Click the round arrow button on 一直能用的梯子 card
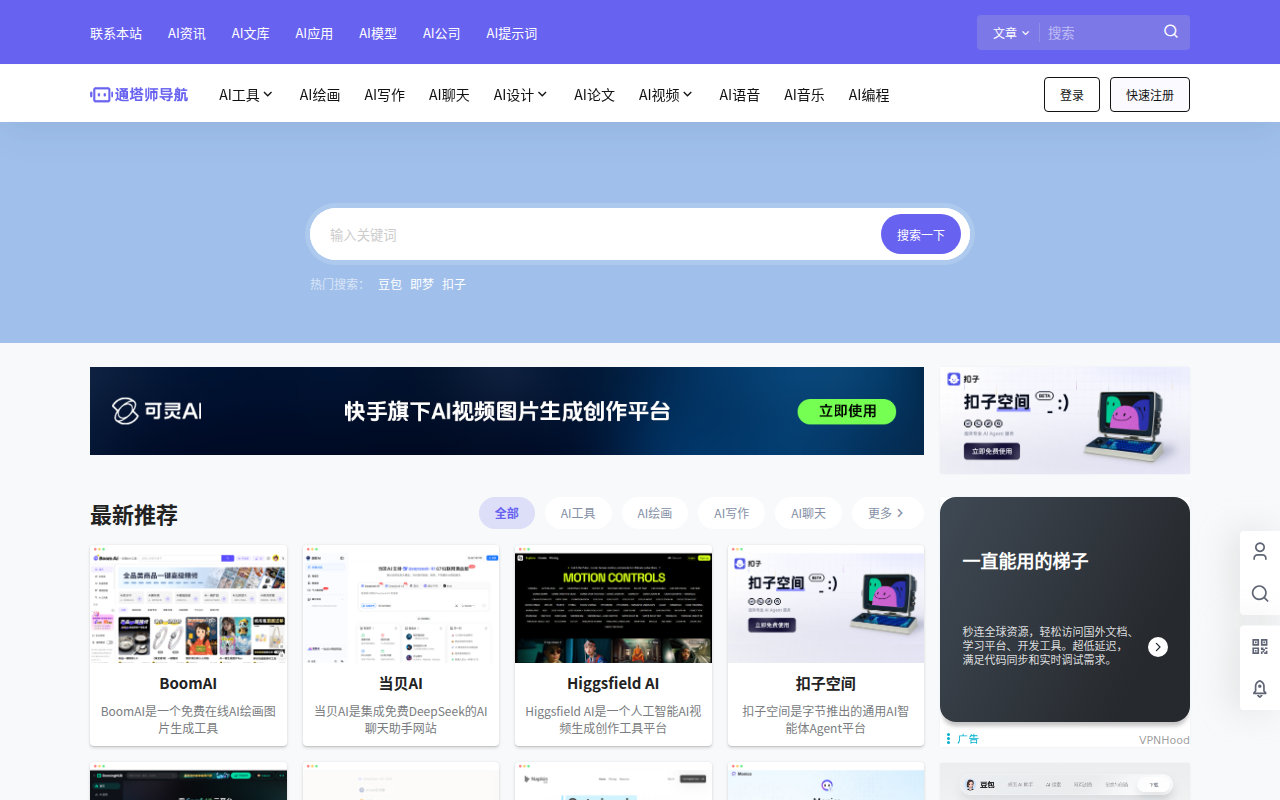 [1158, 647]
